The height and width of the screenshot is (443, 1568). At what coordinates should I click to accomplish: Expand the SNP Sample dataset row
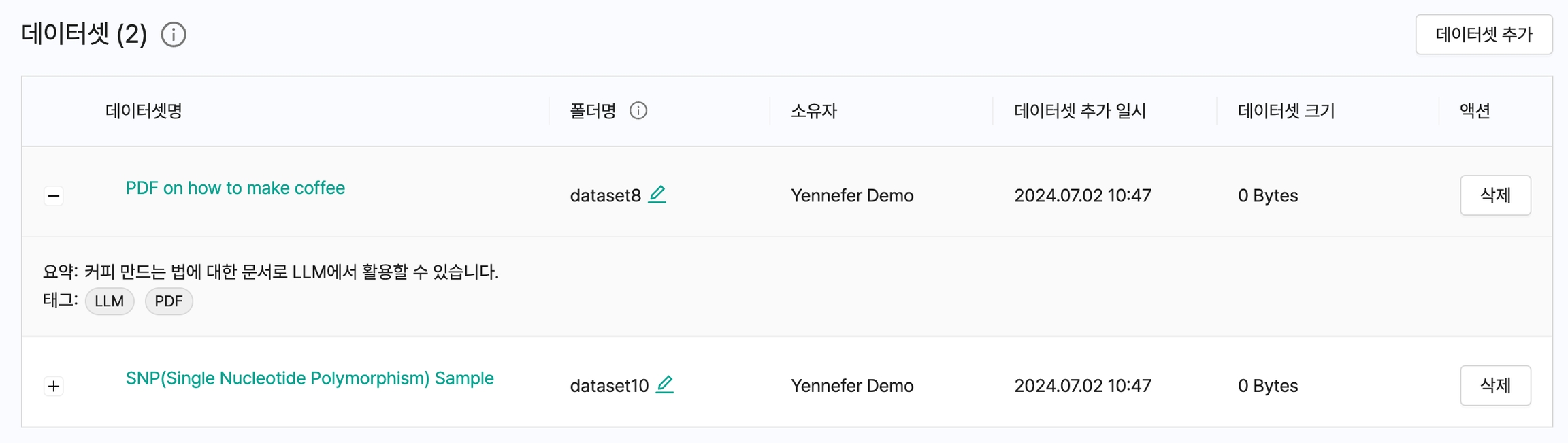54,386
